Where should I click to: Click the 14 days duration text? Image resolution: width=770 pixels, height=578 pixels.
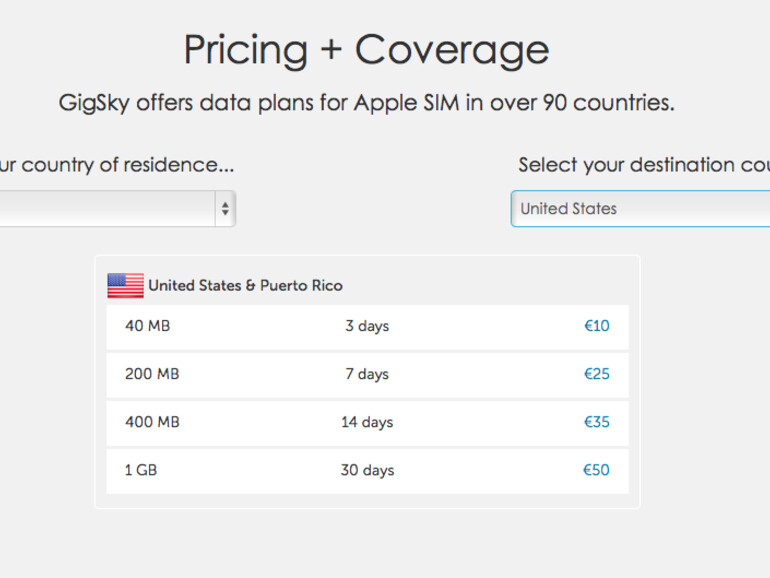point(367,422)
